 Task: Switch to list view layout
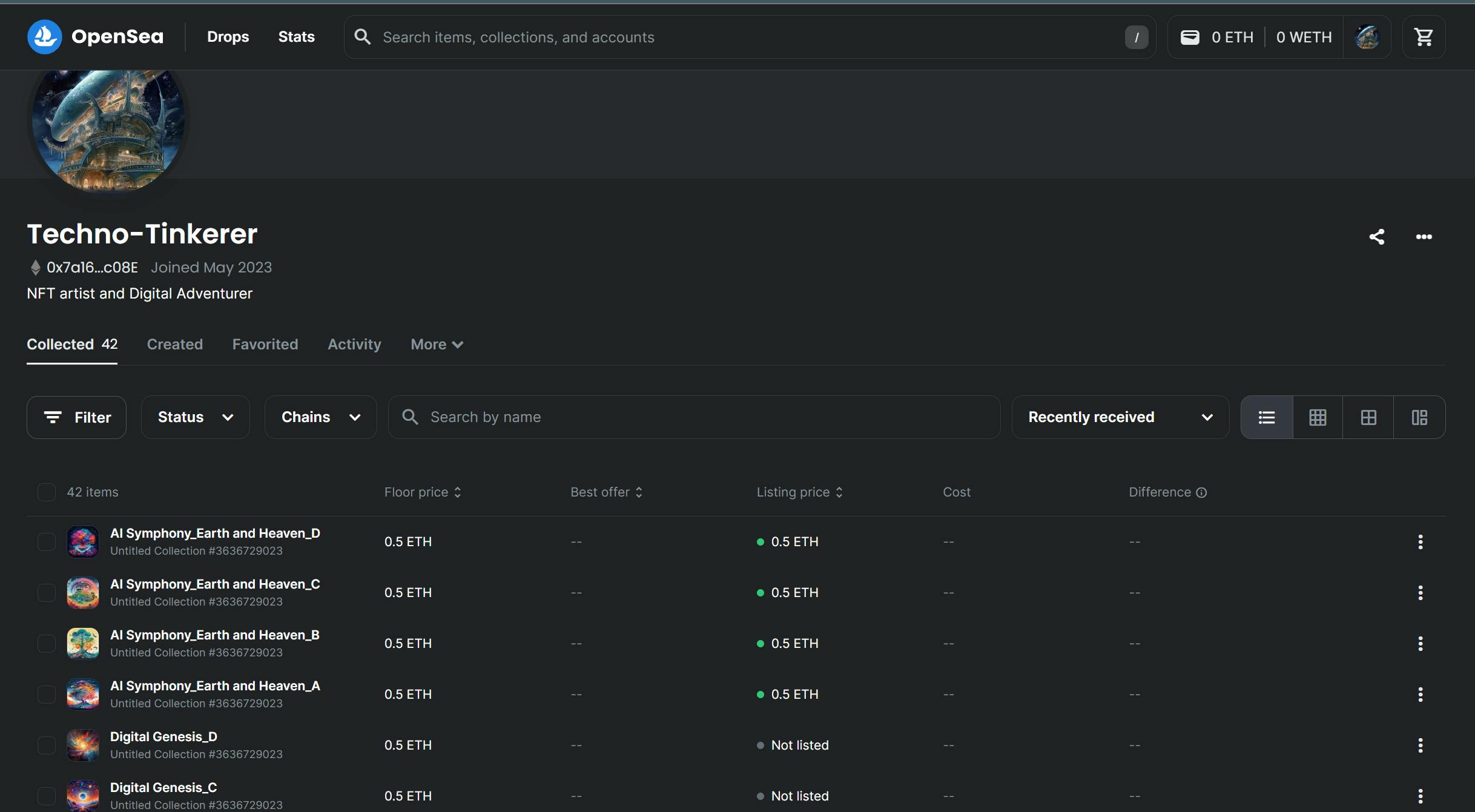pos(1267,417)
